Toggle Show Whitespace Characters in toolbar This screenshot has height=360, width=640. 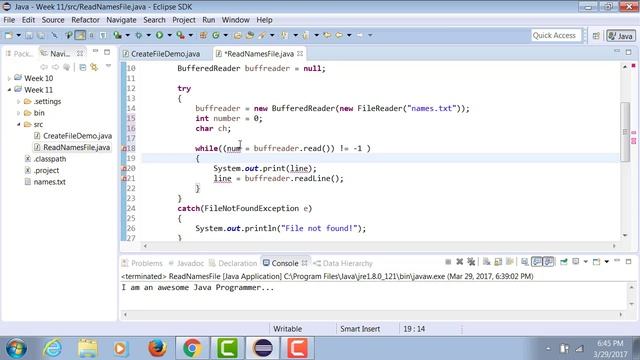click(x=104, y=36)
